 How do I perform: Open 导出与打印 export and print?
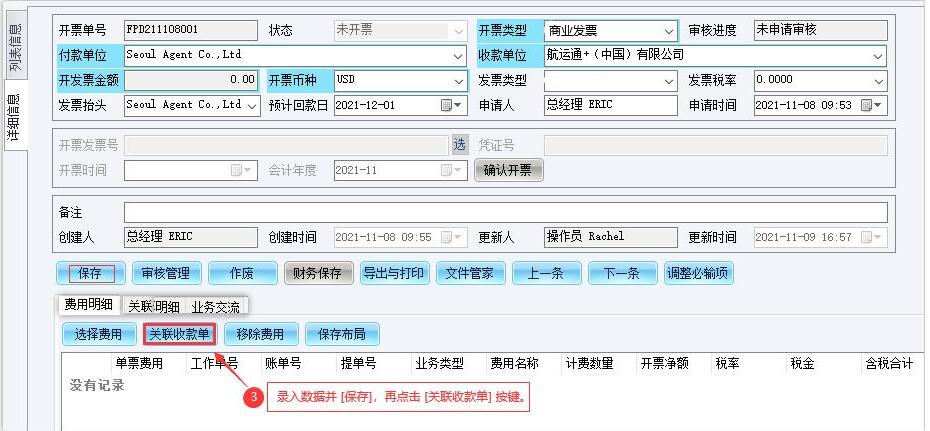tap(392, 273)
